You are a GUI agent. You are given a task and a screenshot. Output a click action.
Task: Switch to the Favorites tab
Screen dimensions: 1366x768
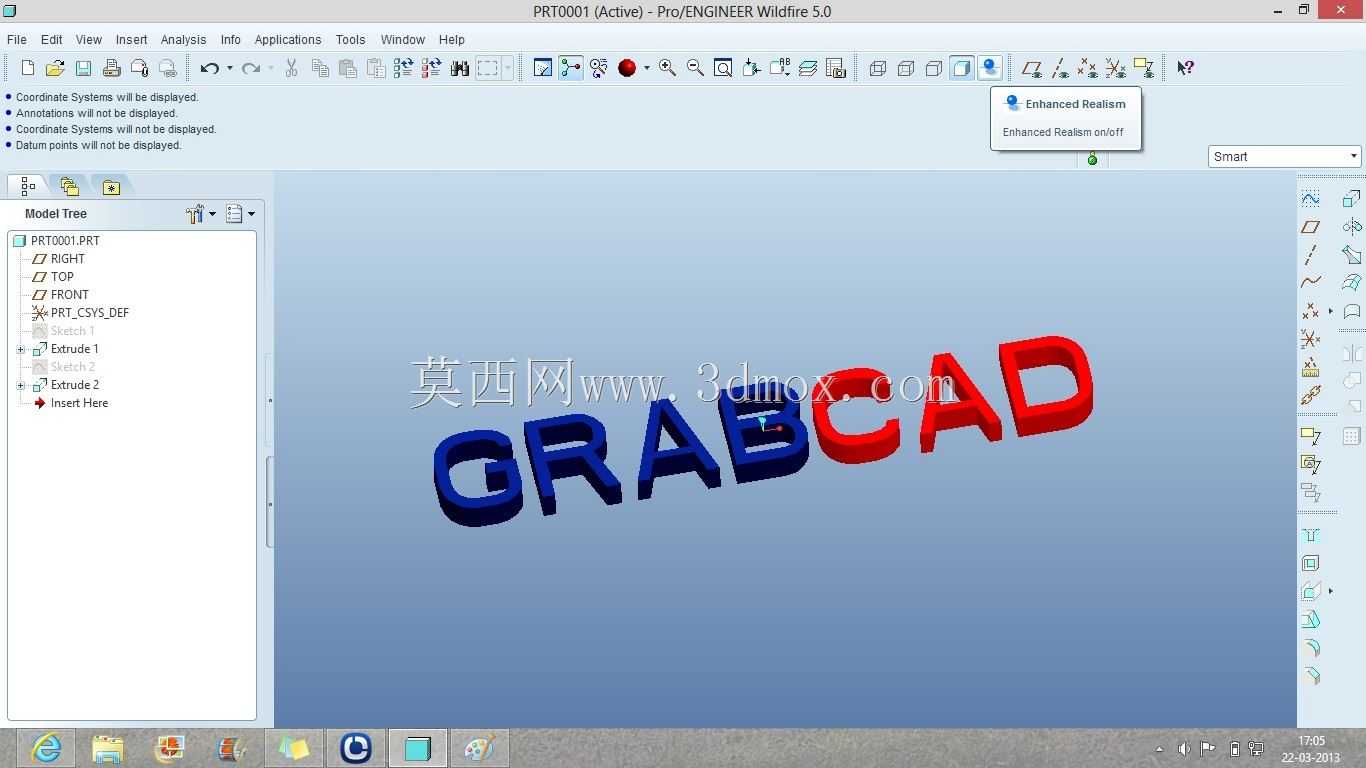click(111, 186)
